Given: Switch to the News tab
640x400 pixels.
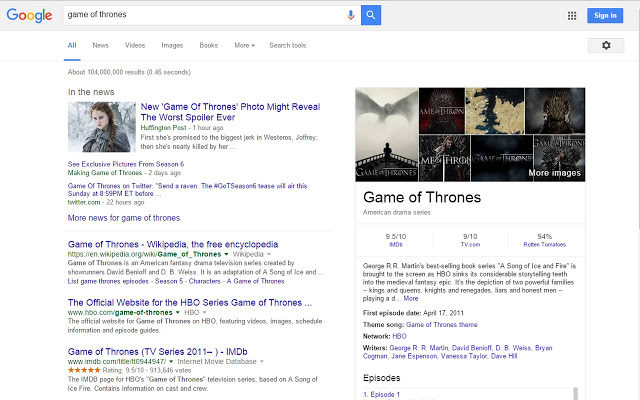Looking at the screenshot, I should click(x=100, y=45).
